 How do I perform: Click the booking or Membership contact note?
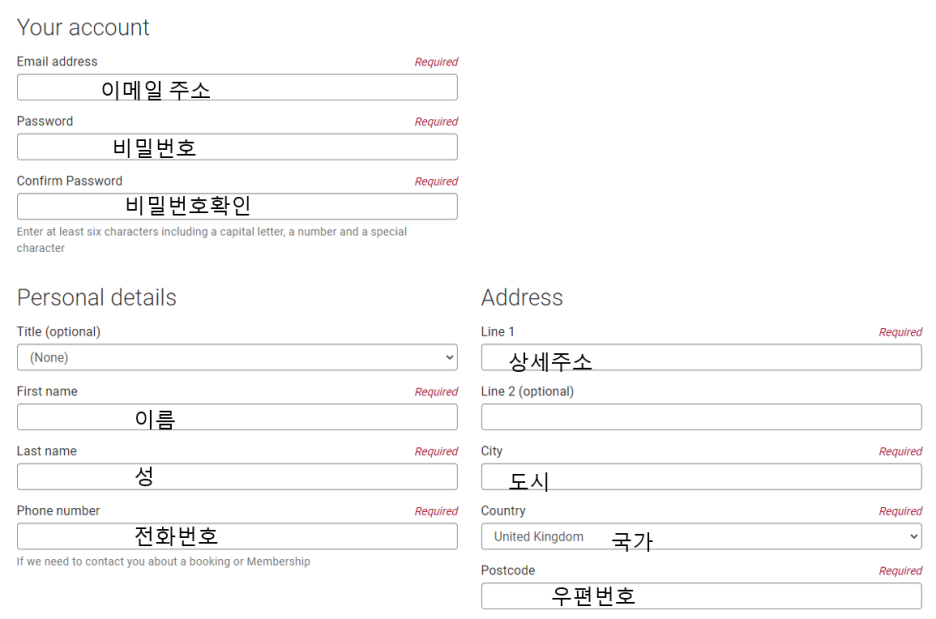tap(164, 562)
